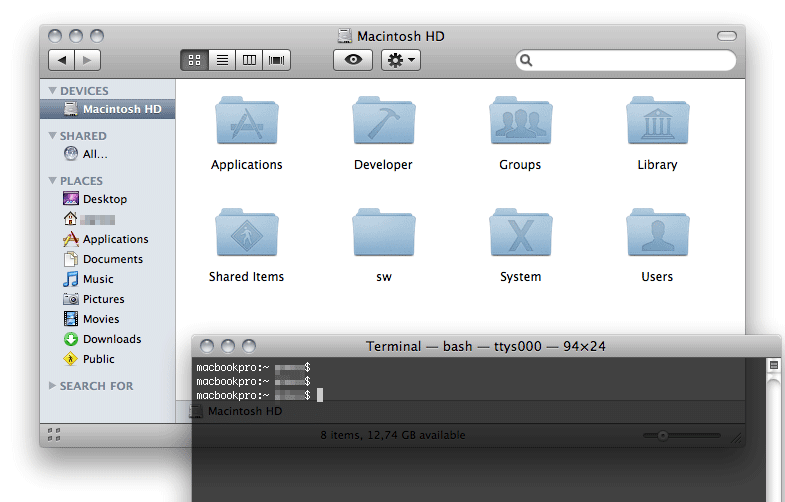Click Macintosh HD in the path bar

[236, 411]
